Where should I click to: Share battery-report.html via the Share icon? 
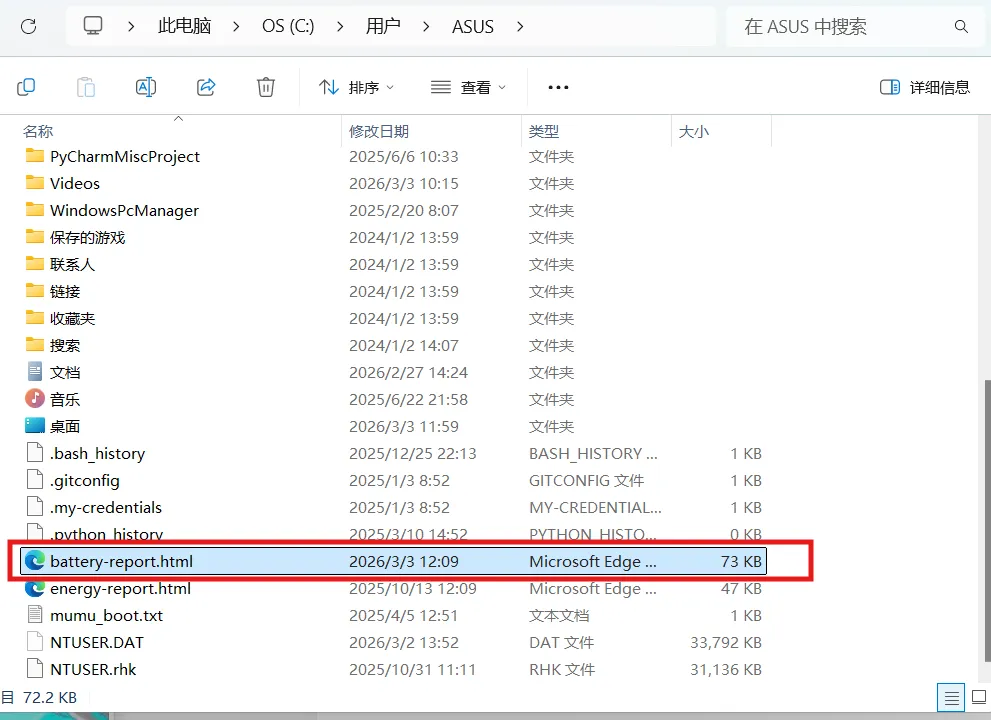[x=206, y=87]
